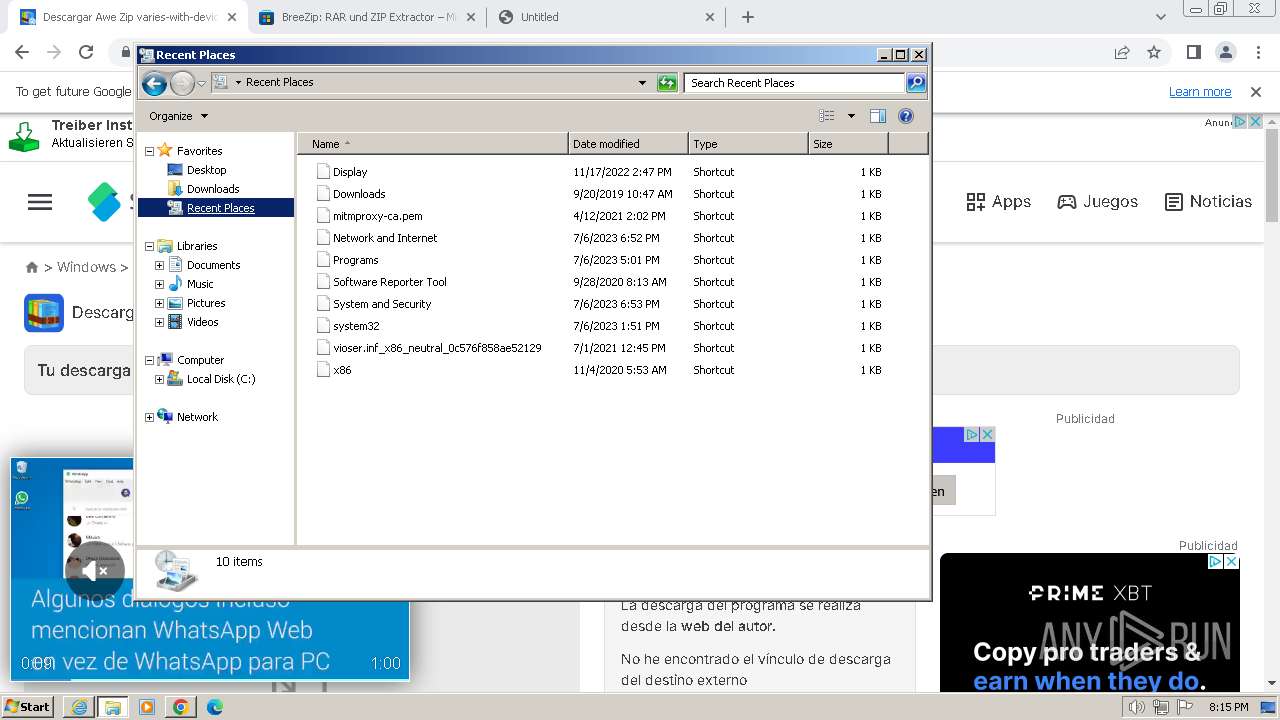This screenshot has width=1280, height=720.
Task: Expand the Documents library node
Action: coord(159,265)
